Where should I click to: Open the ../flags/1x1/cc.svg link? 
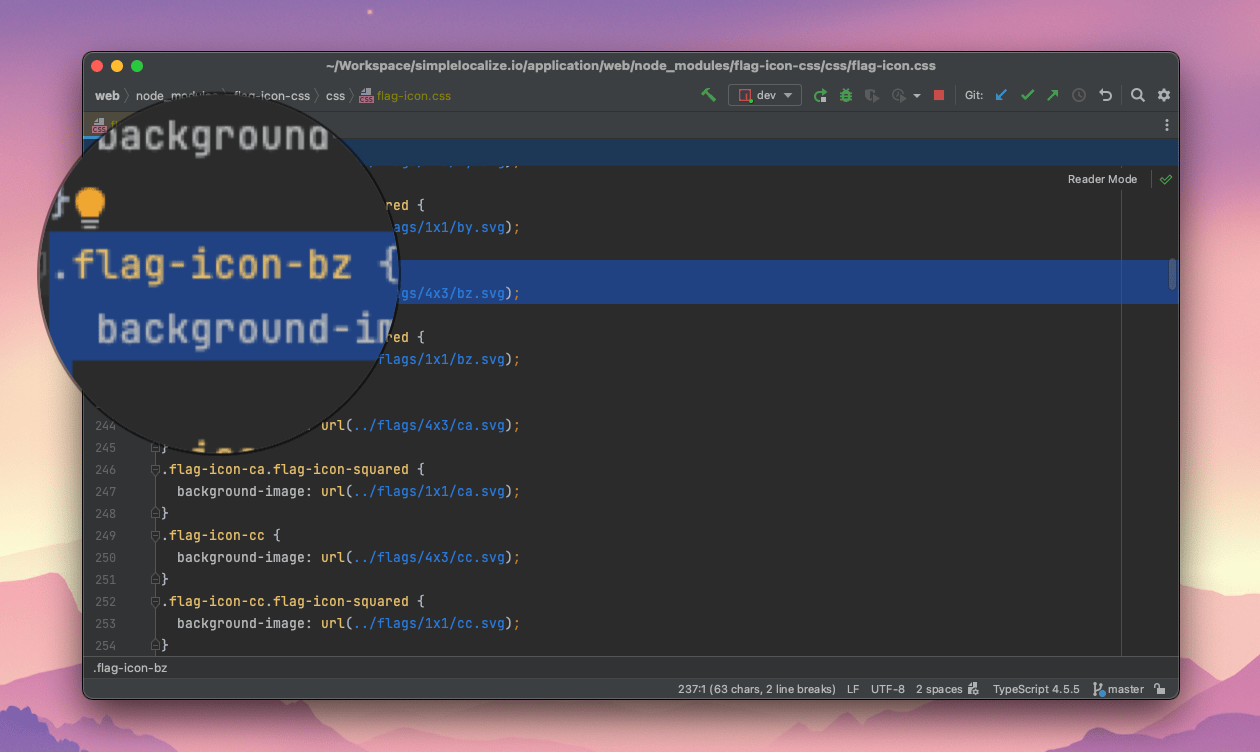pyautogui.click(x=429, y=623)
